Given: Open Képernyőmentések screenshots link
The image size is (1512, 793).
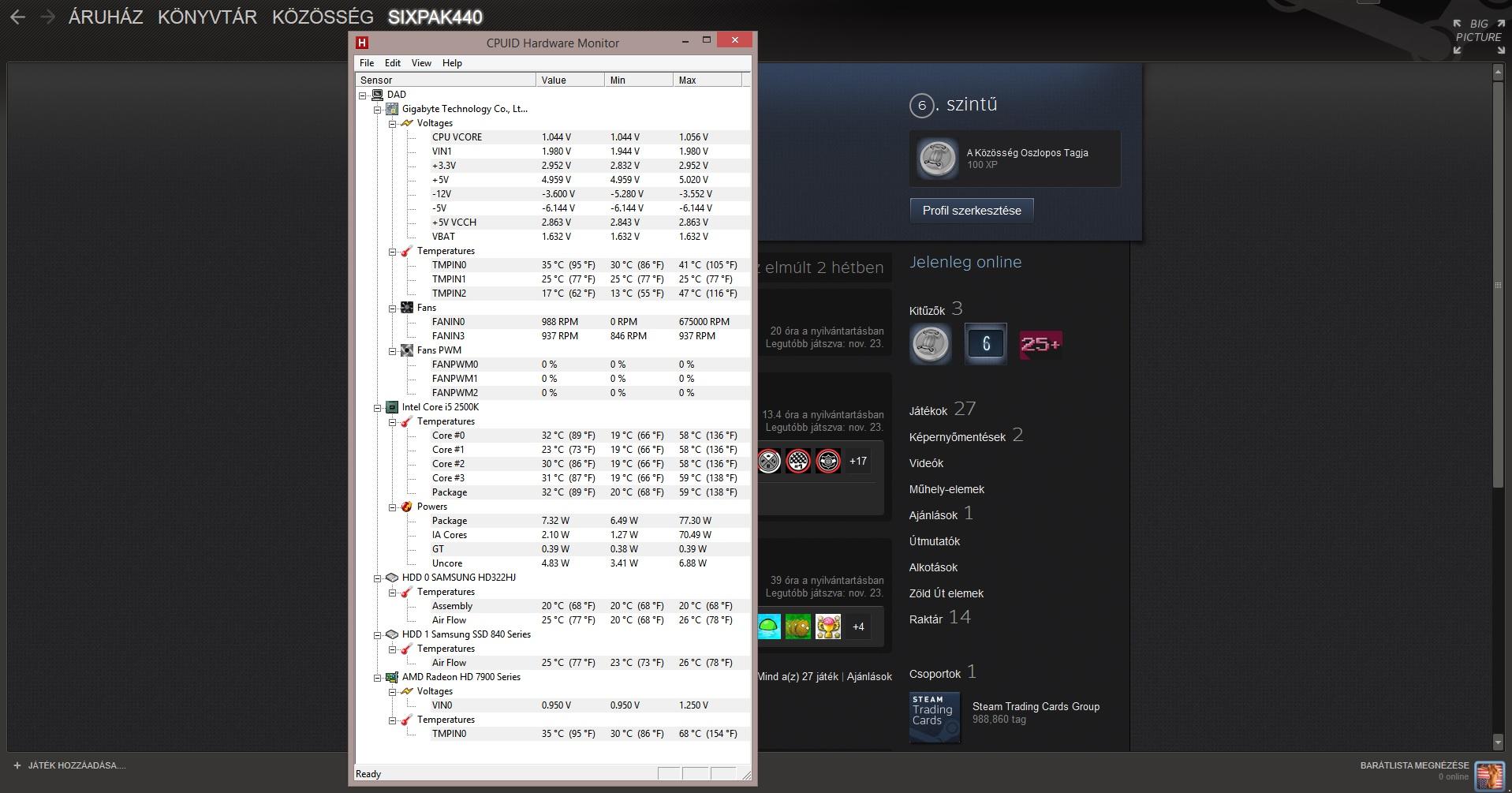Looking at the screenshot, I should (x=958, y=437).
